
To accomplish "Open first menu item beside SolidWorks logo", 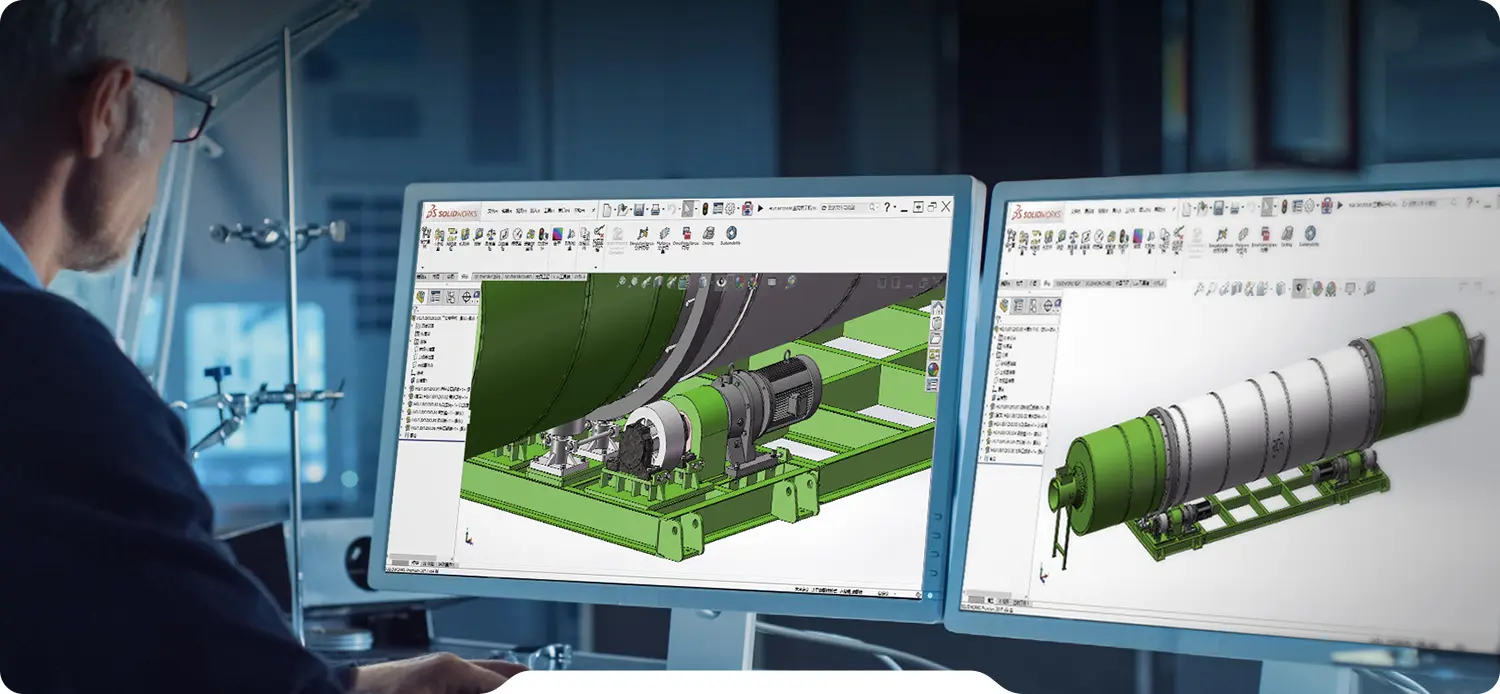I will [x=492, y=212].
